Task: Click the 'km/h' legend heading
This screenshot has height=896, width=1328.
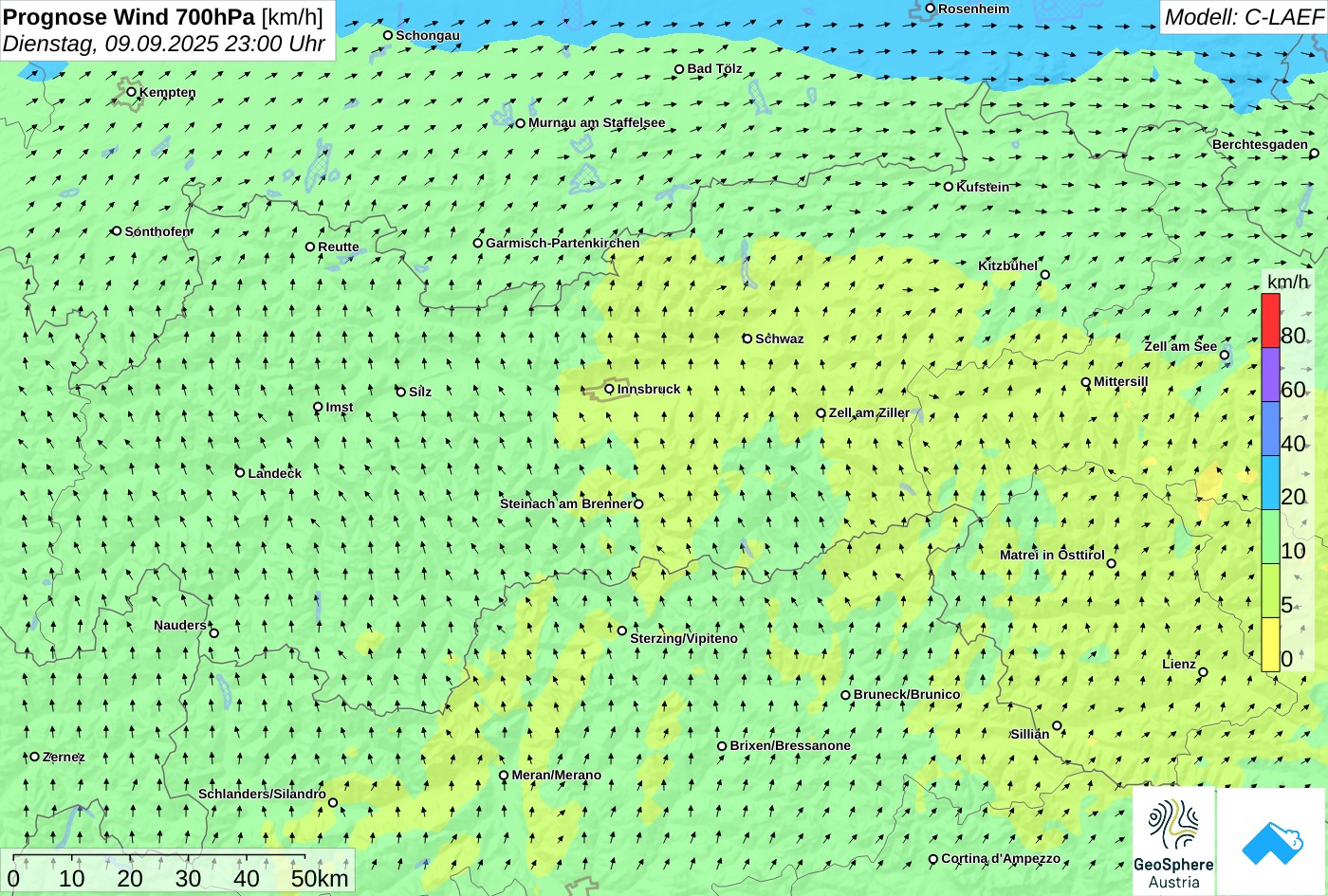Action: (x=1287, y=282)
